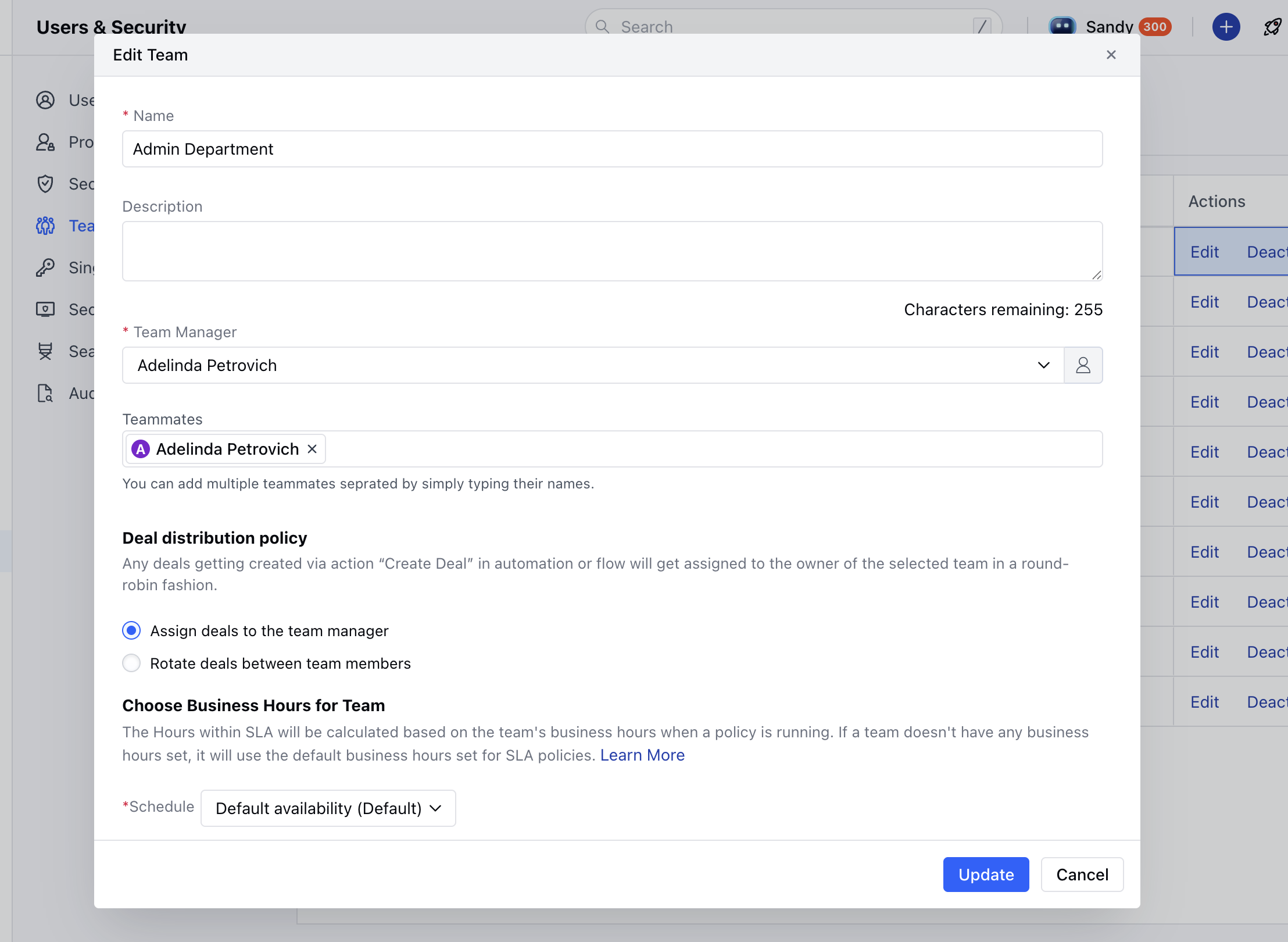
Task: Click the Sandy 300 points badge
Action: click(x=1154, y=27)
